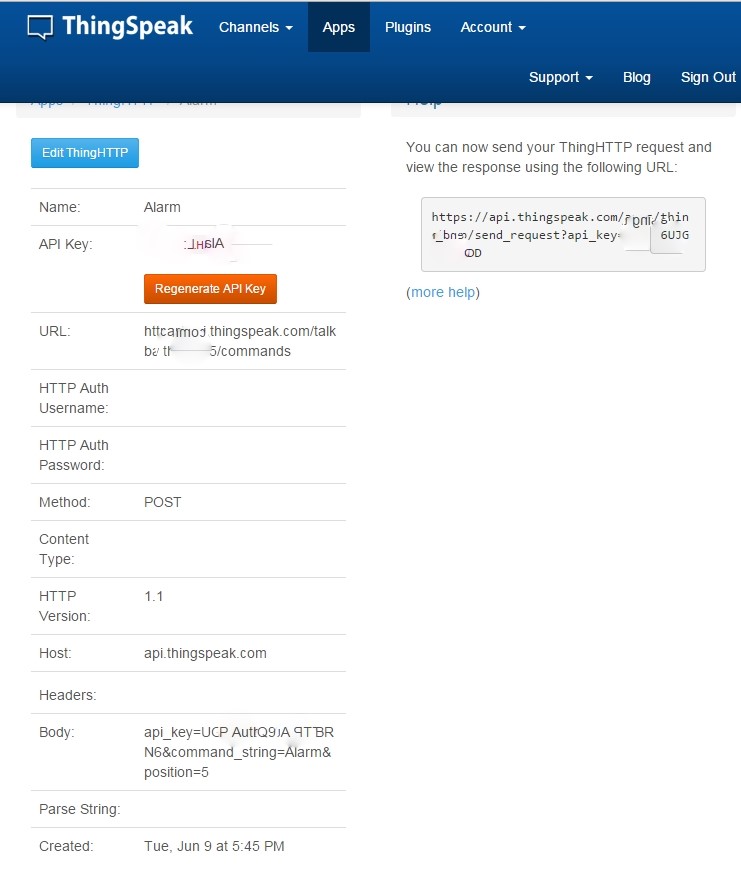The image size is (741, 872).
Task: Sign Out of ThingSpeak
Action: tap(708, 77)
